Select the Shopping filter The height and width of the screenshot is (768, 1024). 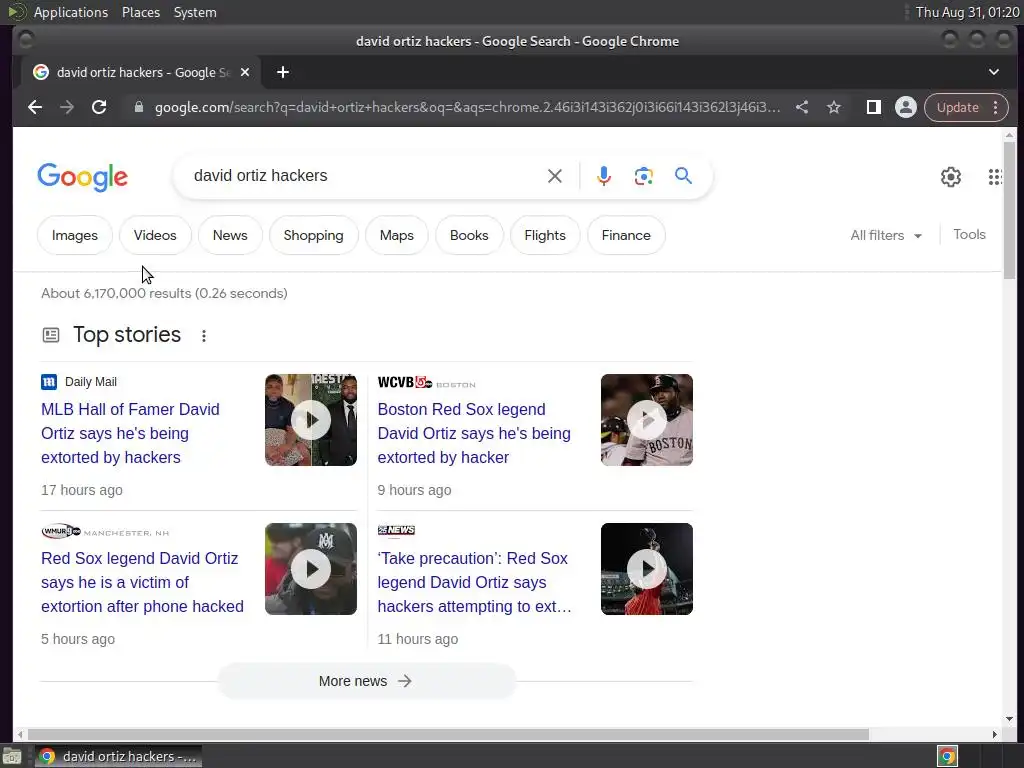313,235
